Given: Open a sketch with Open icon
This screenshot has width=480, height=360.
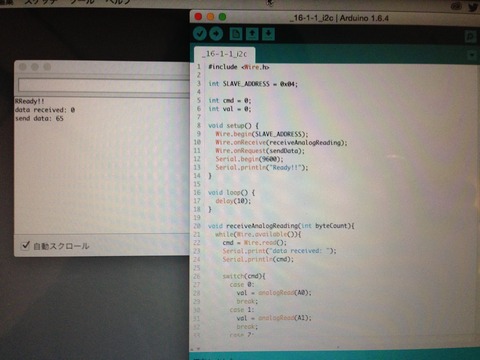Looking at the screenshot, I should click(x=252, y=34).
